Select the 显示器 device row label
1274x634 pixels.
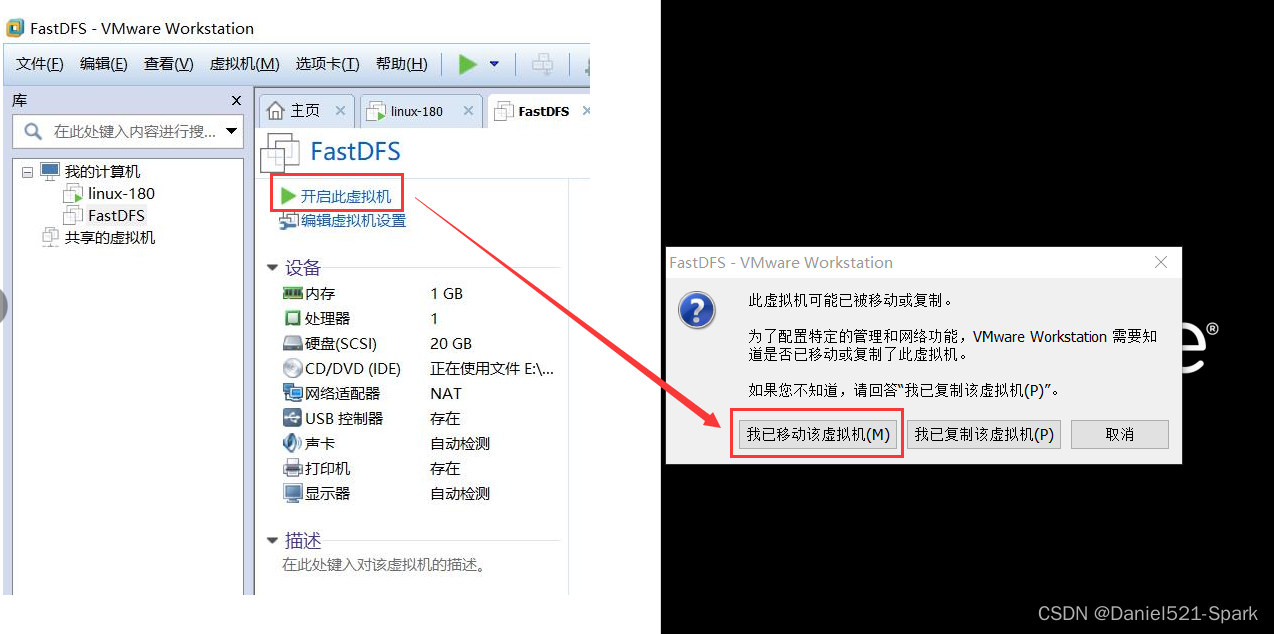point(328,494)
